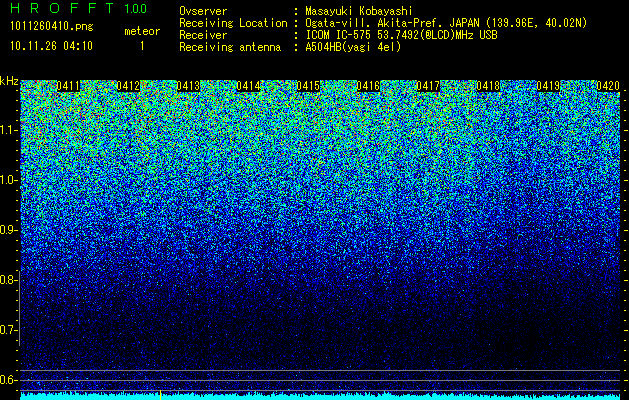
Task: Click the 0417 time marker
Action: (428, 86)
